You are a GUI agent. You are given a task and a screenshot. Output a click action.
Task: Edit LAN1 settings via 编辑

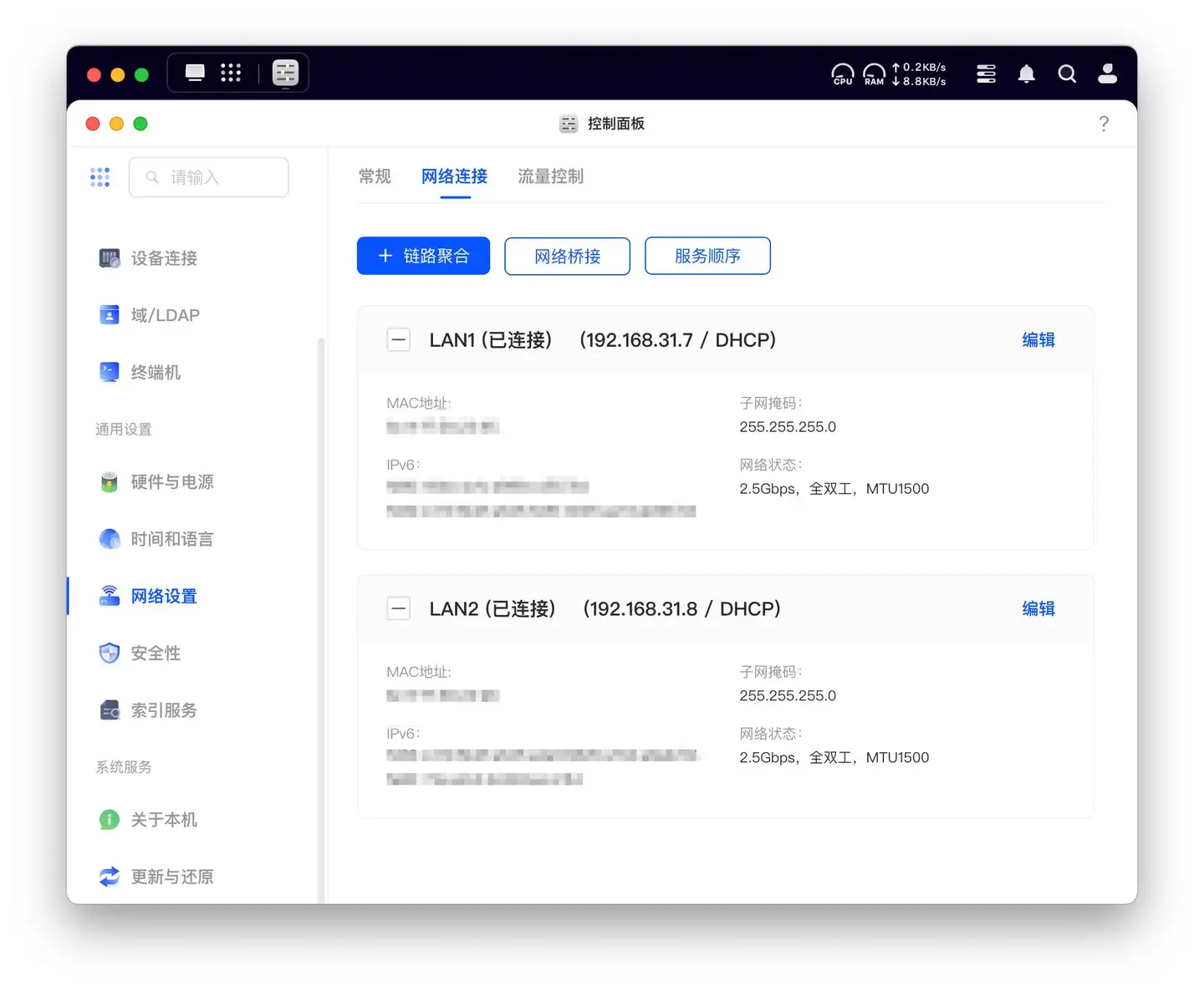(x=1038, y=340)
